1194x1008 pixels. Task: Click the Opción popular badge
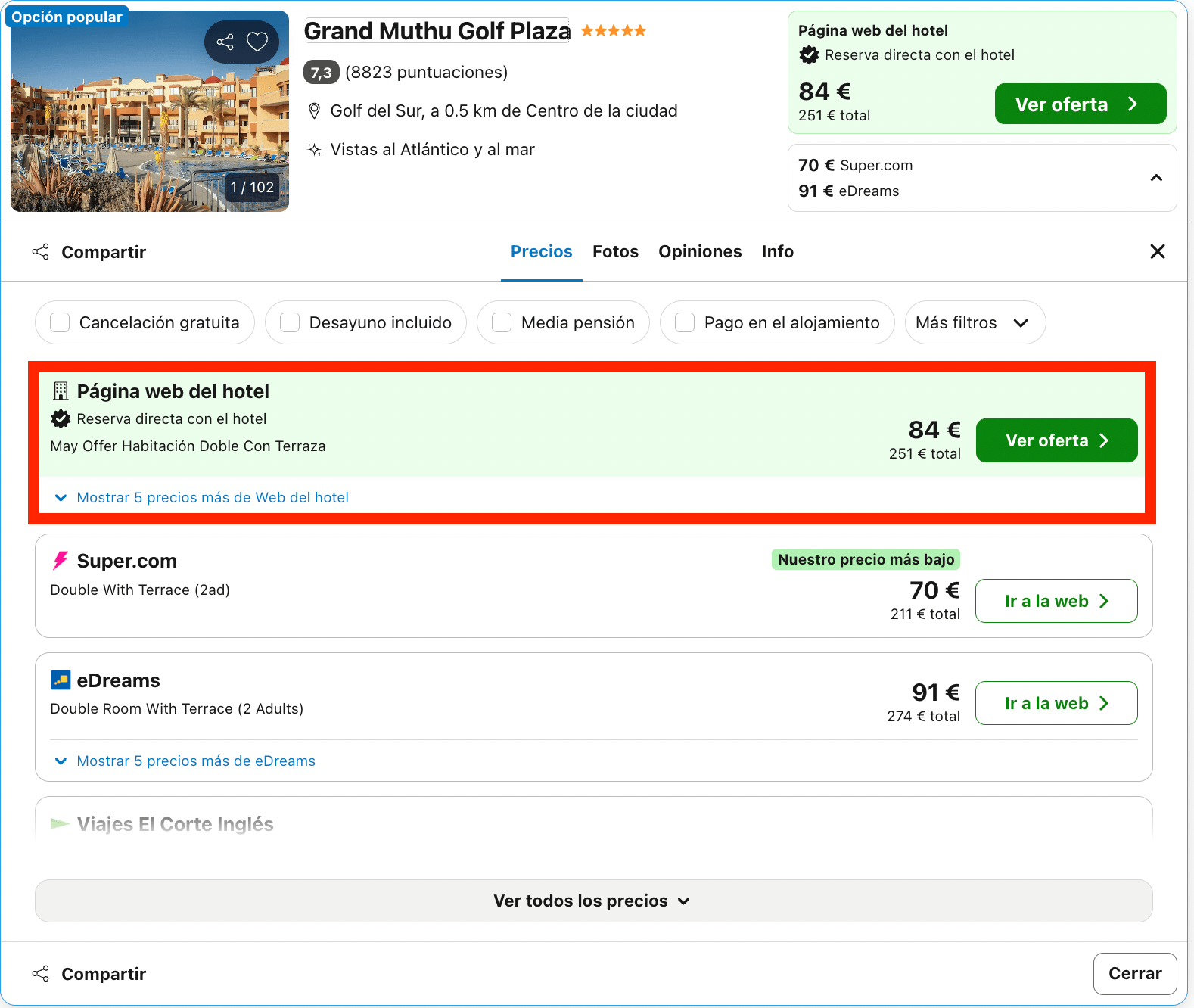[x=67, y=17]
